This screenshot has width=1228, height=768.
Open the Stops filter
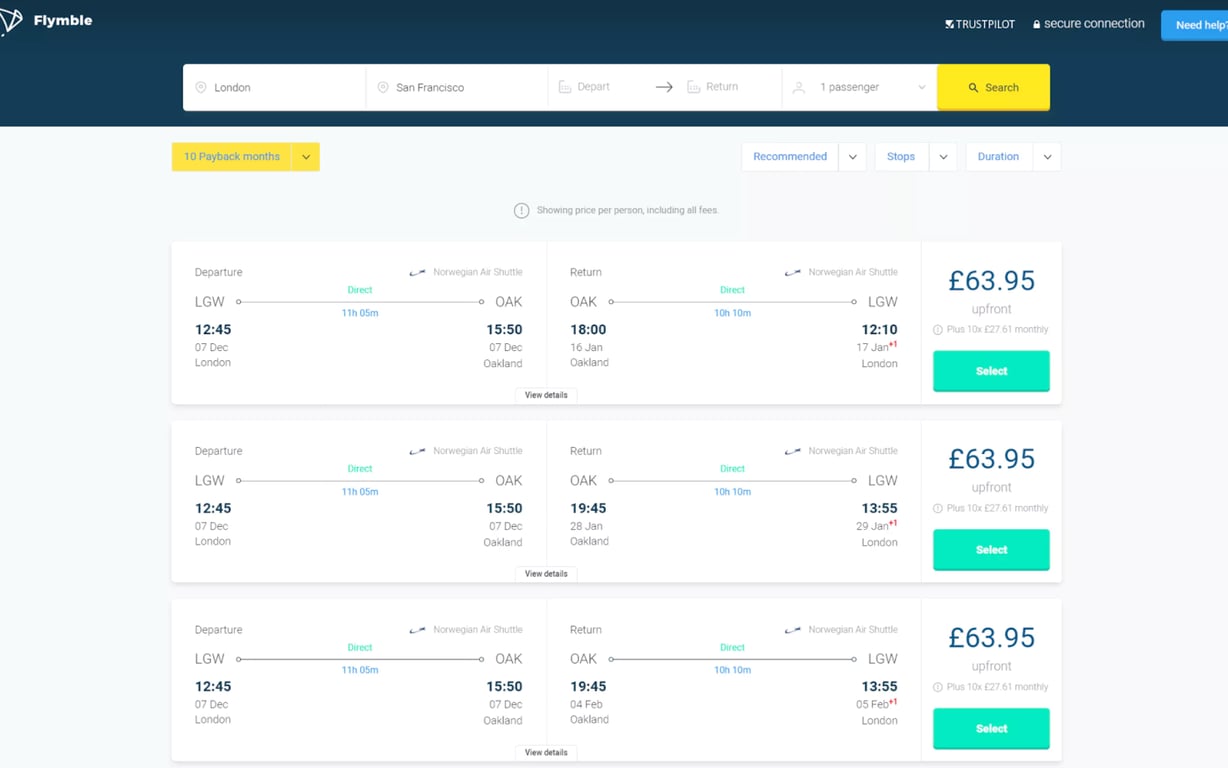click(x=901, y=157)
